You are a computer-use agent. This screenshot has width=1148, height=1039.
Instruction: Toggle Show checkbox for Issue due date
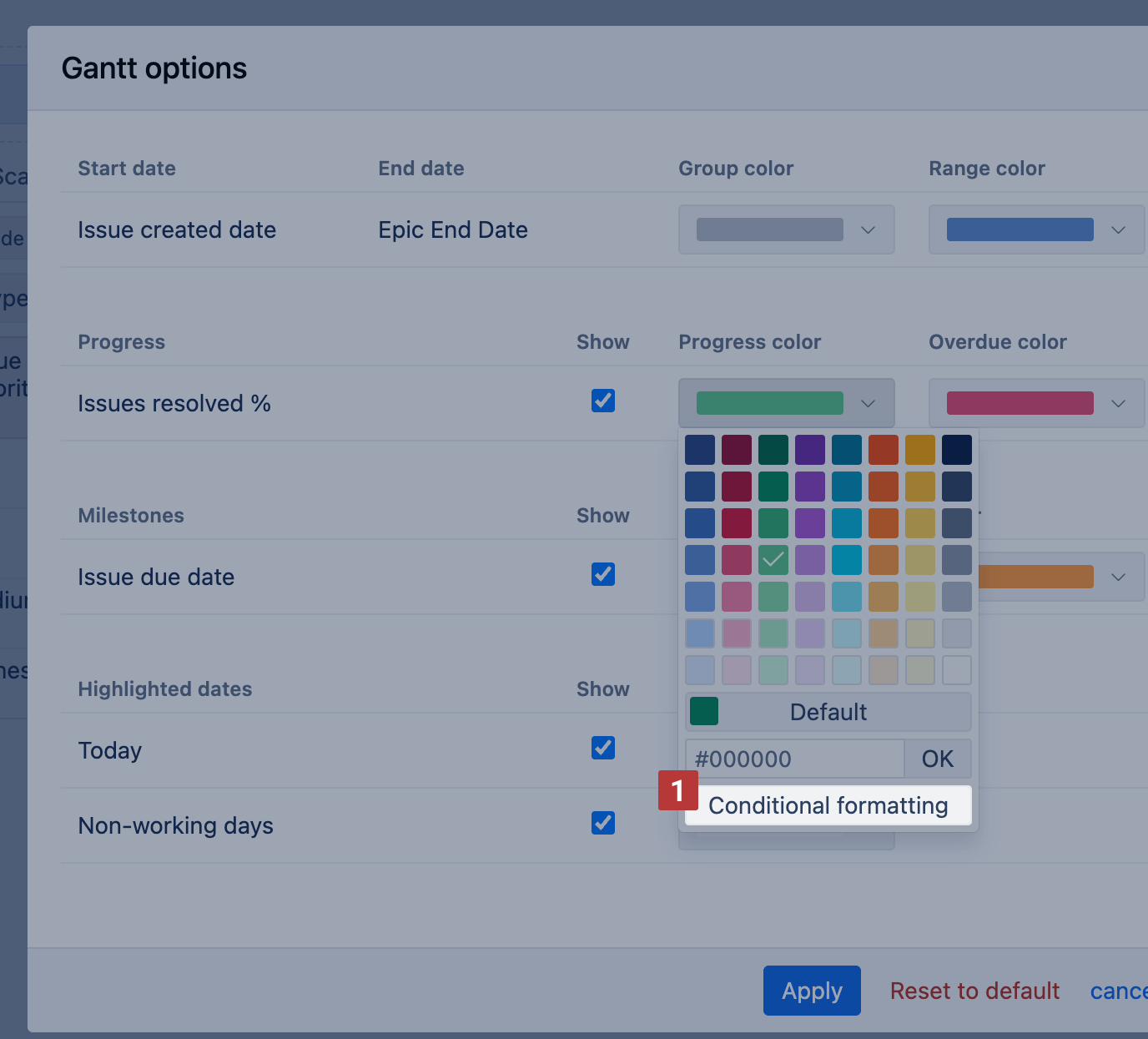click(x=602, y=574)
